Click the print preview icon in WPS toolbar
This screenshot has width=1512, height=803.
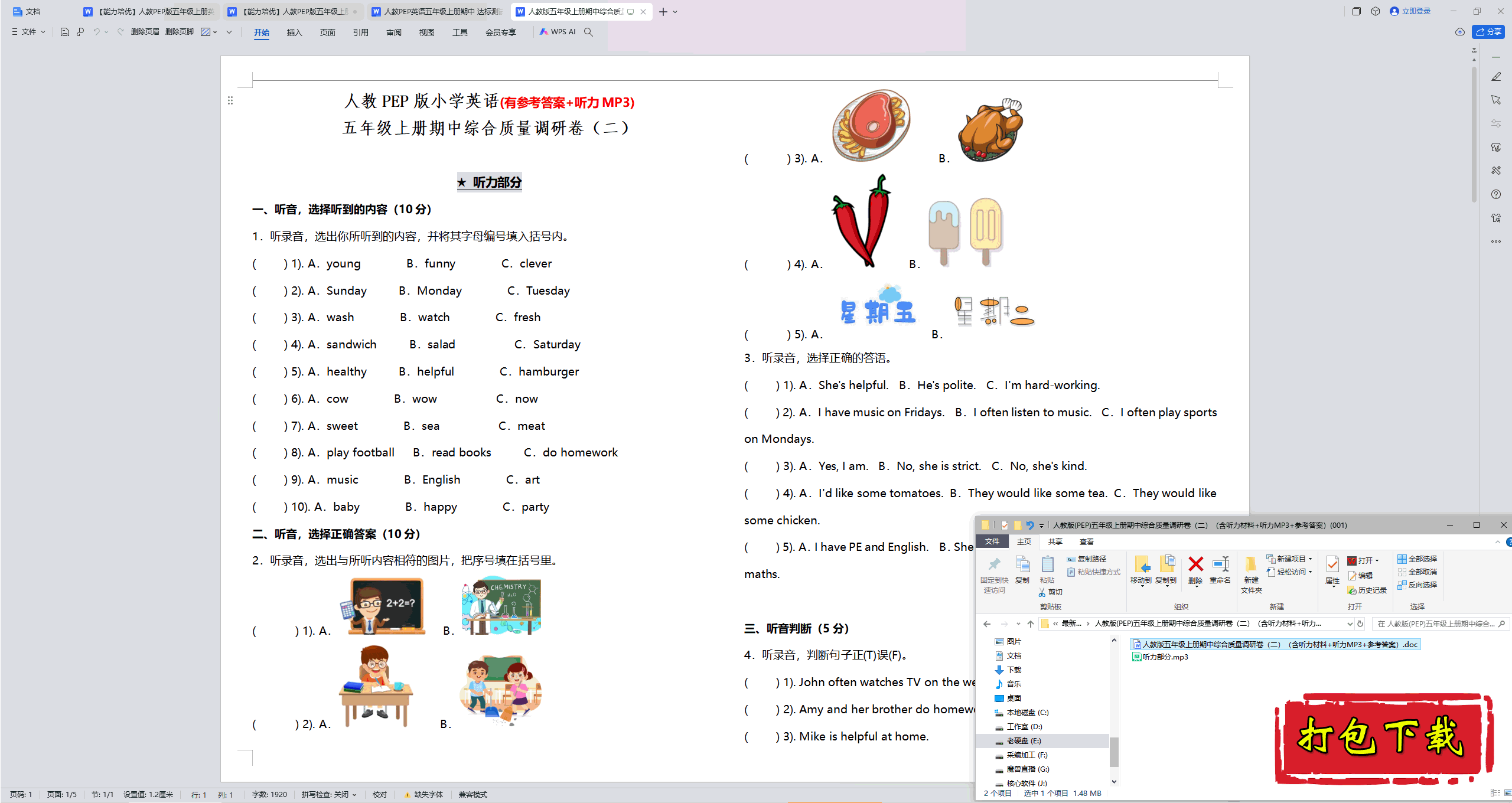[80, 32]
